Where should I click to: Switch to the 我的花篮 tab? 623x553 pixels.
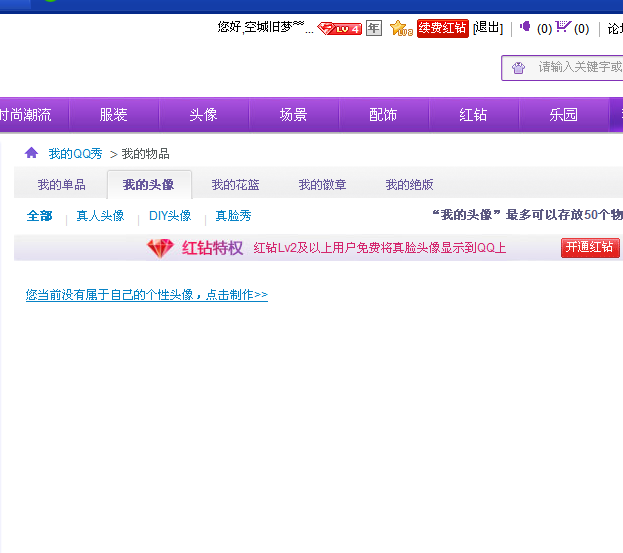(x=235, y=185)
